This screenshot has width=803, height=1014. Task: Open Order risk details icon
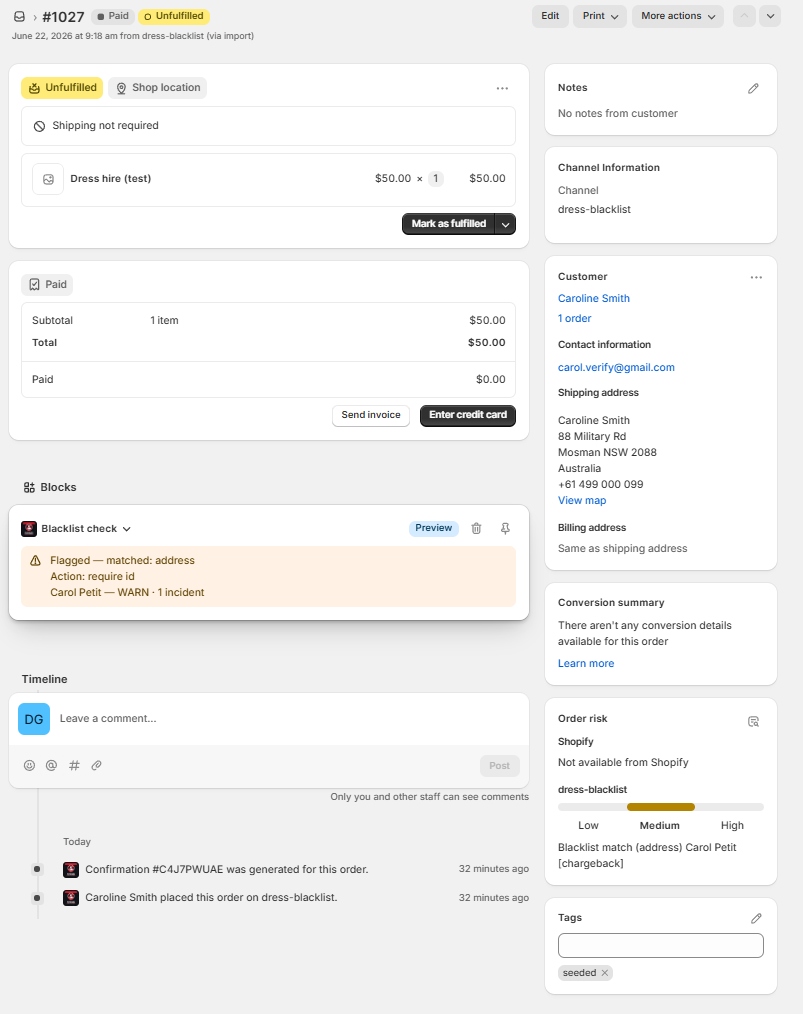click(x=753, y=722)
